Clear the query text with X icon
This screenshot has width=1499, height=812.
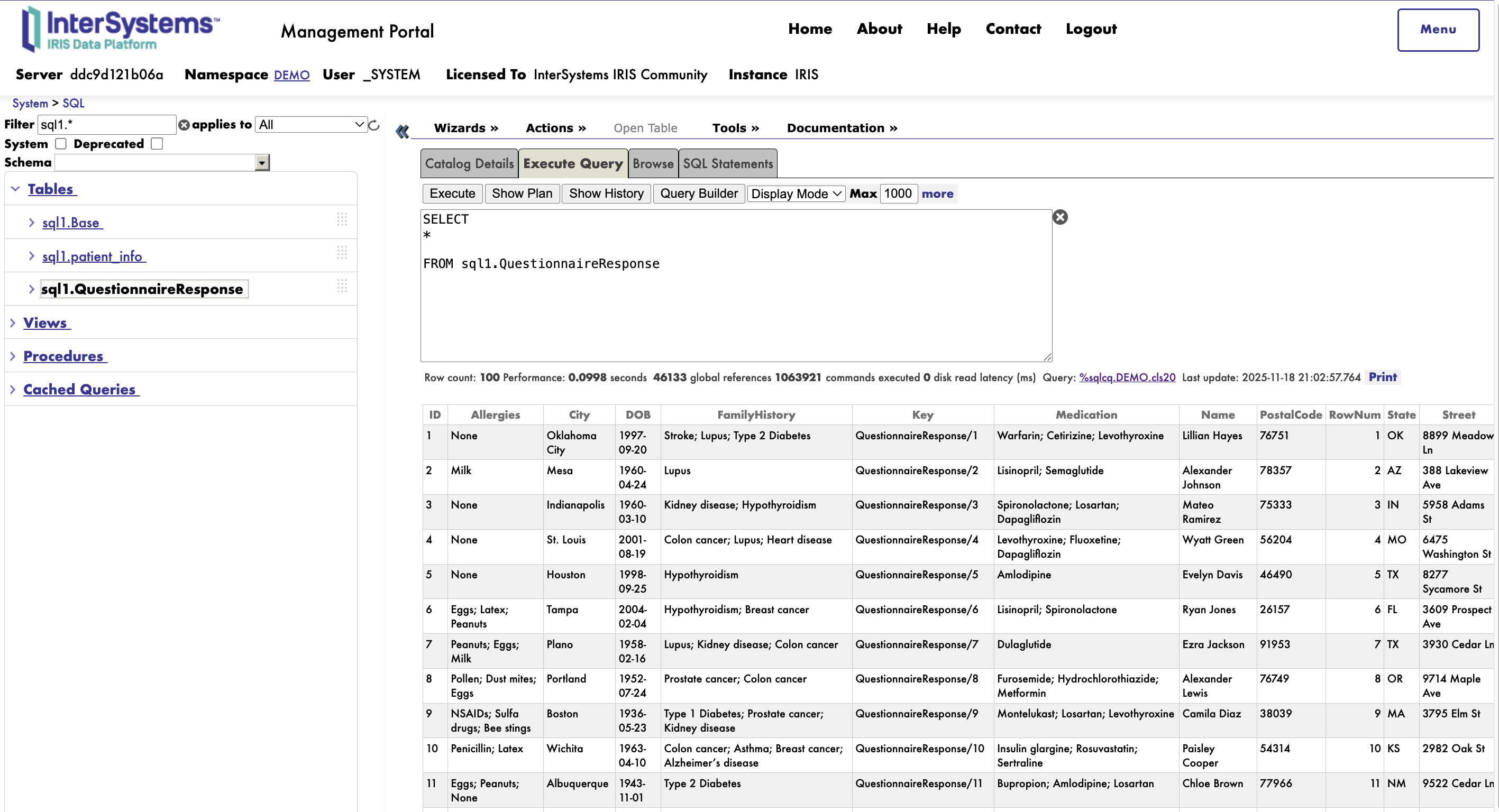pos(1059,218)
